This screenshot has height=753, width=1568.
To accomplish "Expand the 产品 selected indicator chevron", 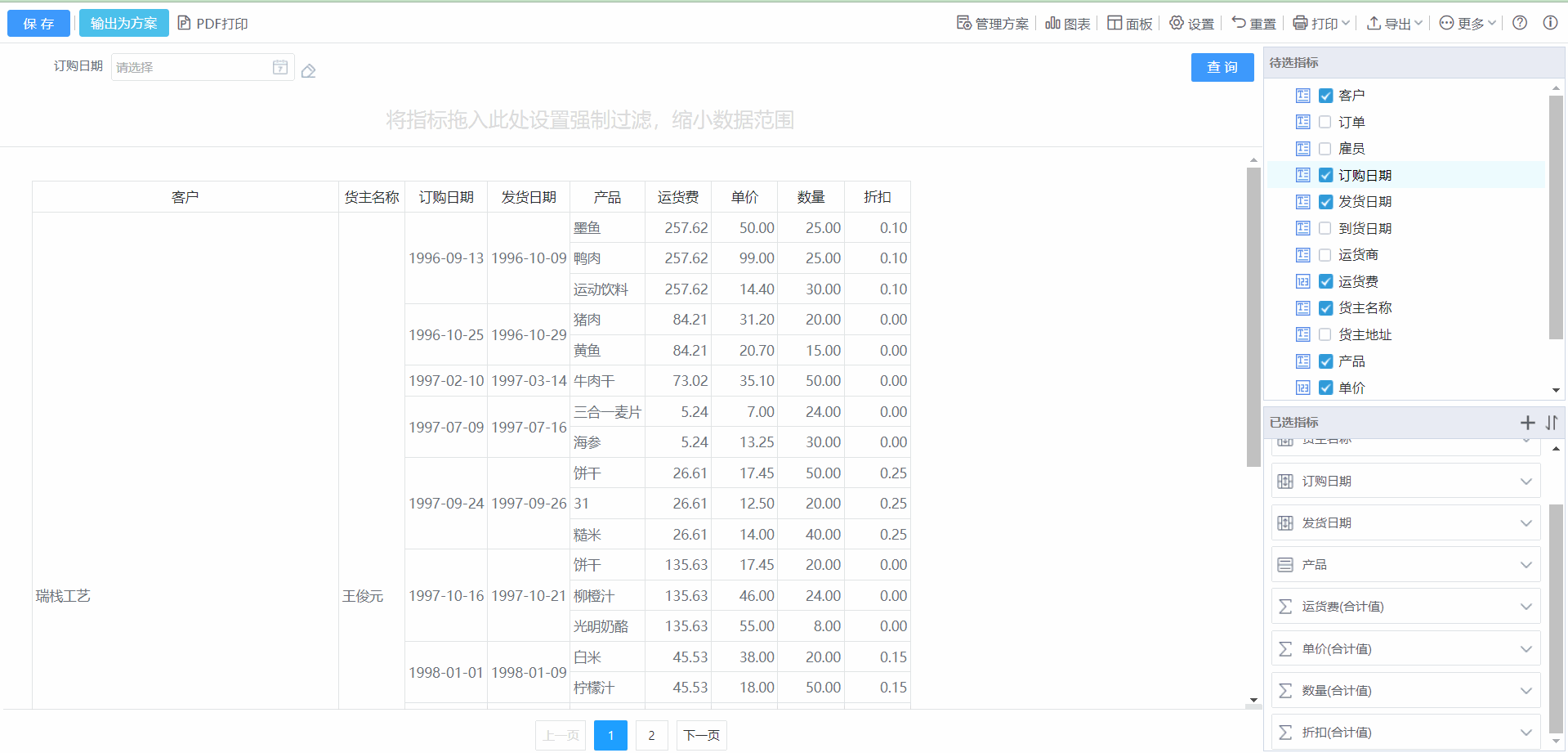I will point(1526,565).
